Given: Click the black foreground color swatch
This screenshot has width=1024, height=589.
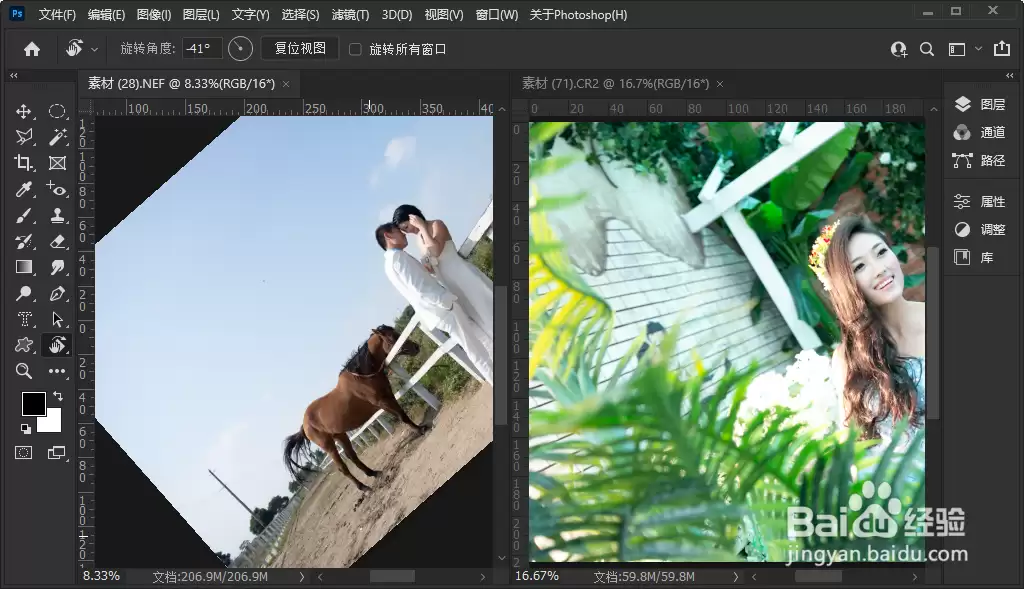Looking at the screenshot, I should [x=33, y=404].
